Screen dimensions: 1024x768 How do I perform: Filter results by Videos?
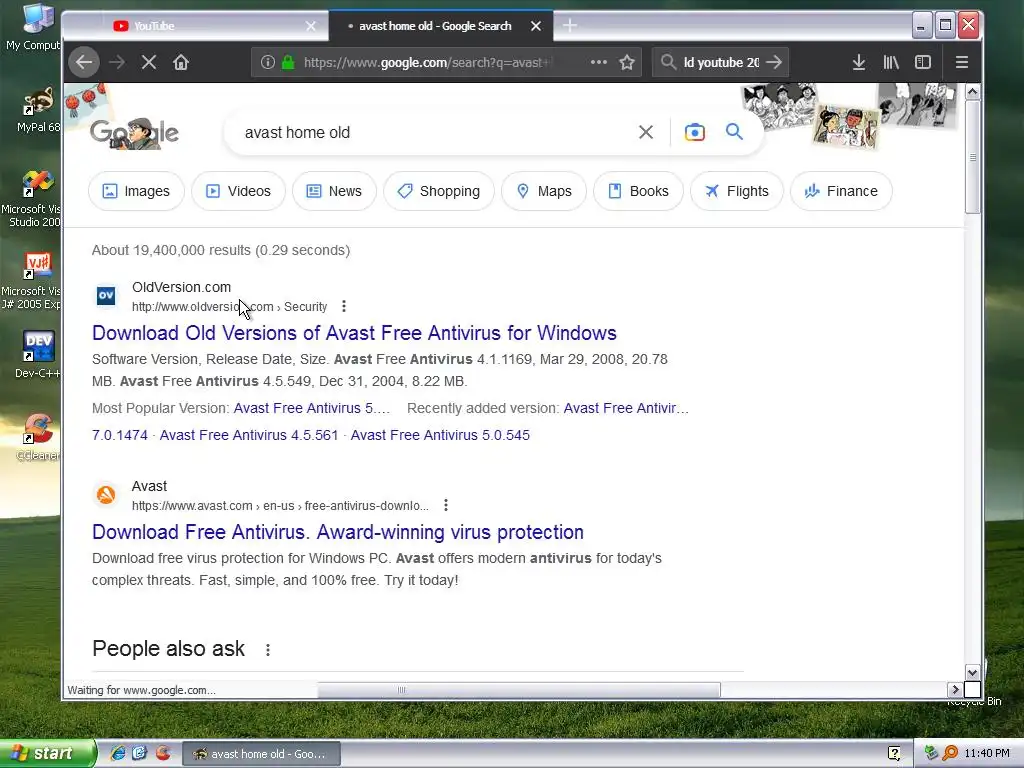click(x=238, y=191)
